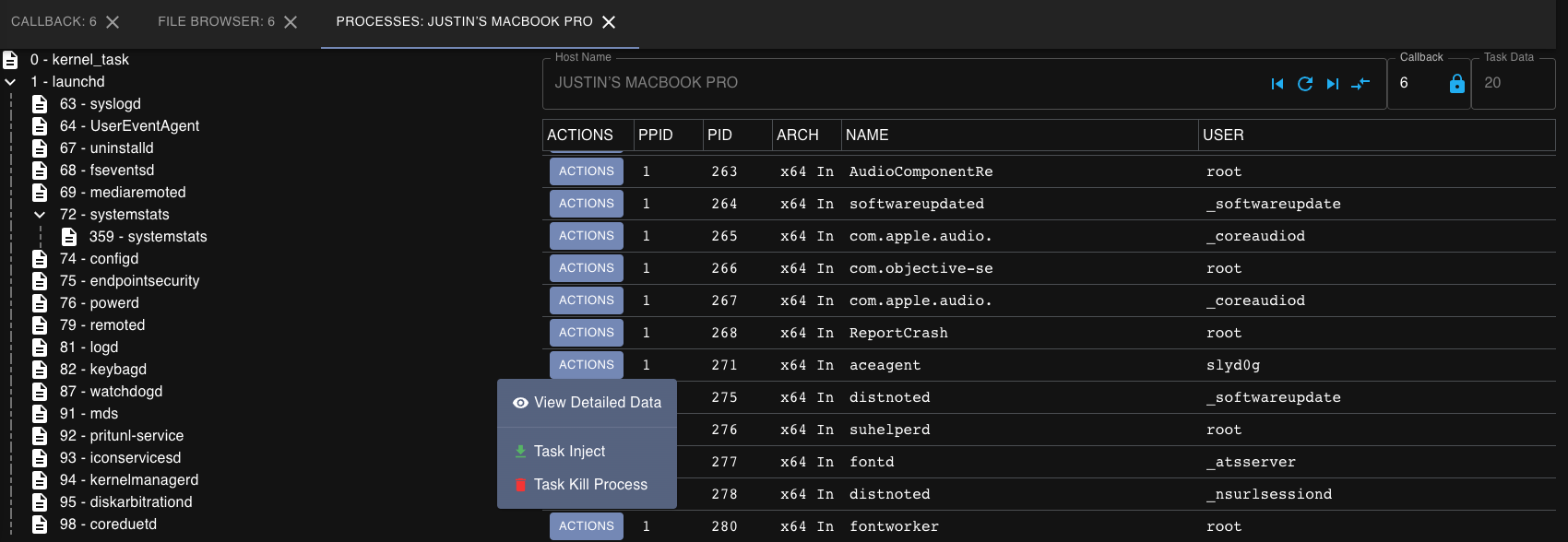Screen dimensions: 1568x542
Task: Close the FILE BROWSER: 6 tab
Action: click(291, 22)
